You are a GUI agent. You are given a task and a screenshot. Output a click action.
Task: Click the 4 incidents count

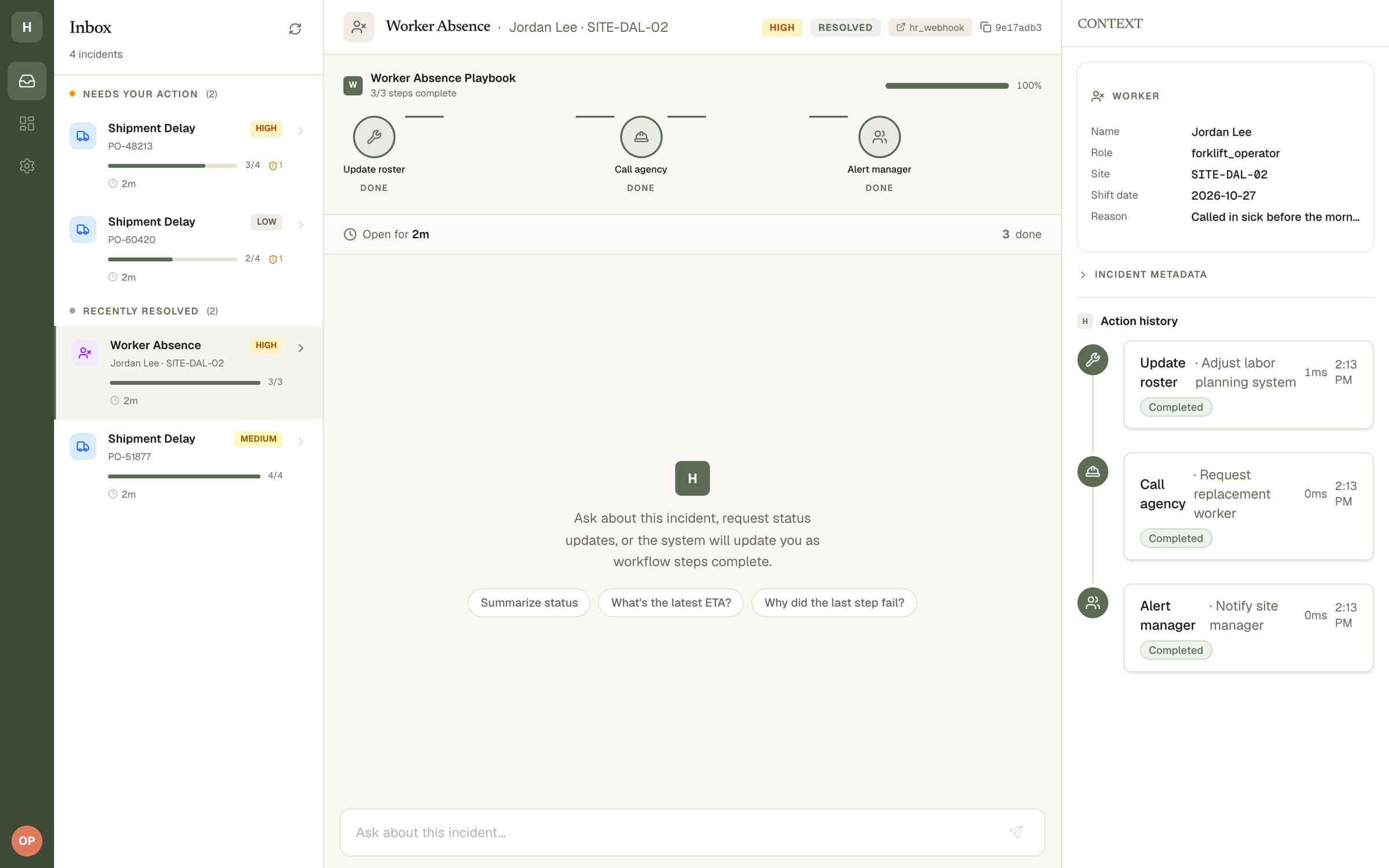click(96, 54)
